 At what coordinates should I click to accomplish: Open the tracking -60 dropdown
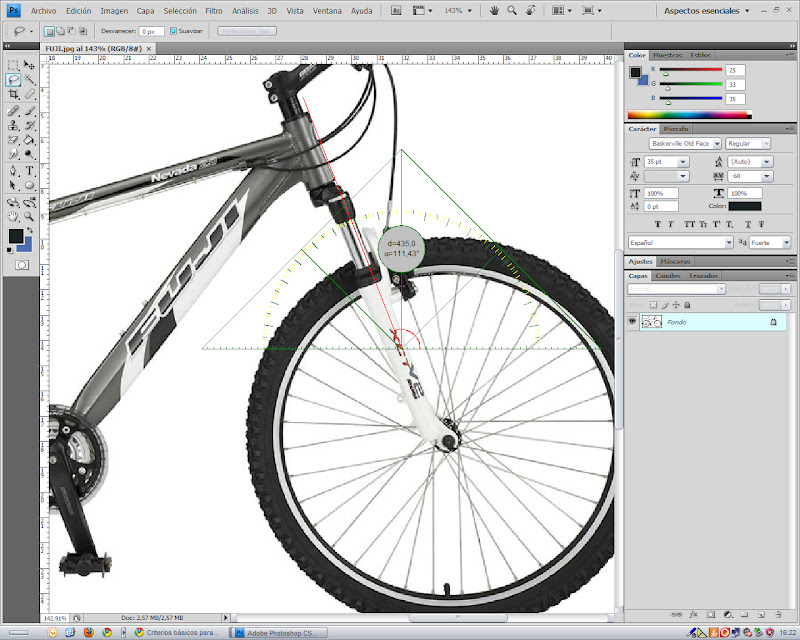(x=766, y=176)
